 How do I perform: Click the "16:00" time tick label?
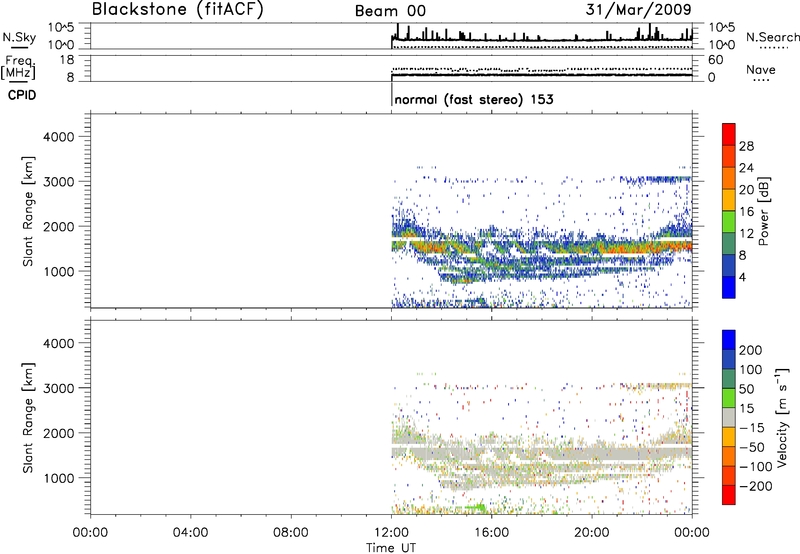pos(491,533)
